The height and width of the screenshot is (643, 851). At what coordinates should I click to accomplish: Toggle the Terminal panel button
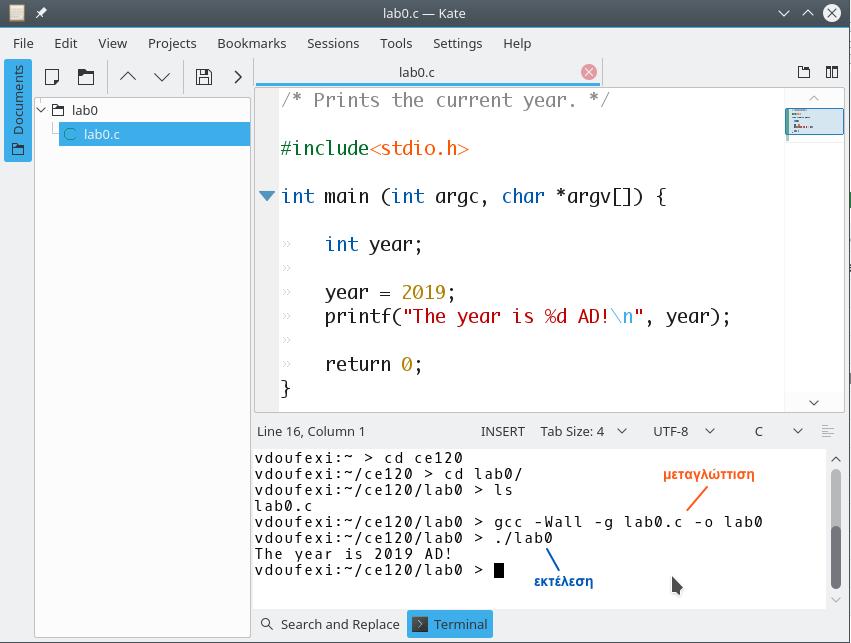[450, 625]
